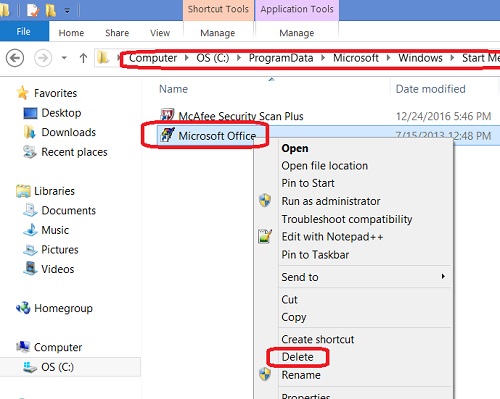Open the Pictures library
The image size is (500, 399).
pyautogui.click(x=60, y=250)
